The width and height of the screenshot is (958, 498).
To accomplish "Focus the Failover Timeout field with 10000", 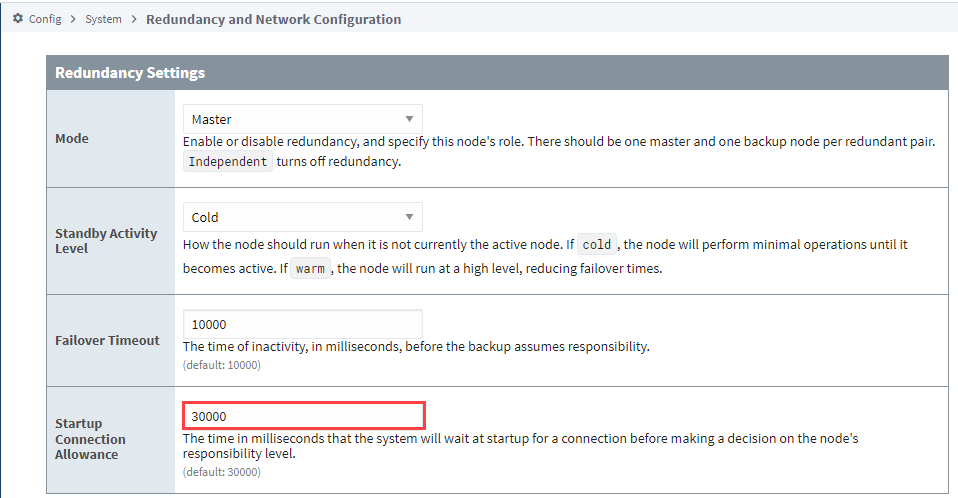I will 302,324.
